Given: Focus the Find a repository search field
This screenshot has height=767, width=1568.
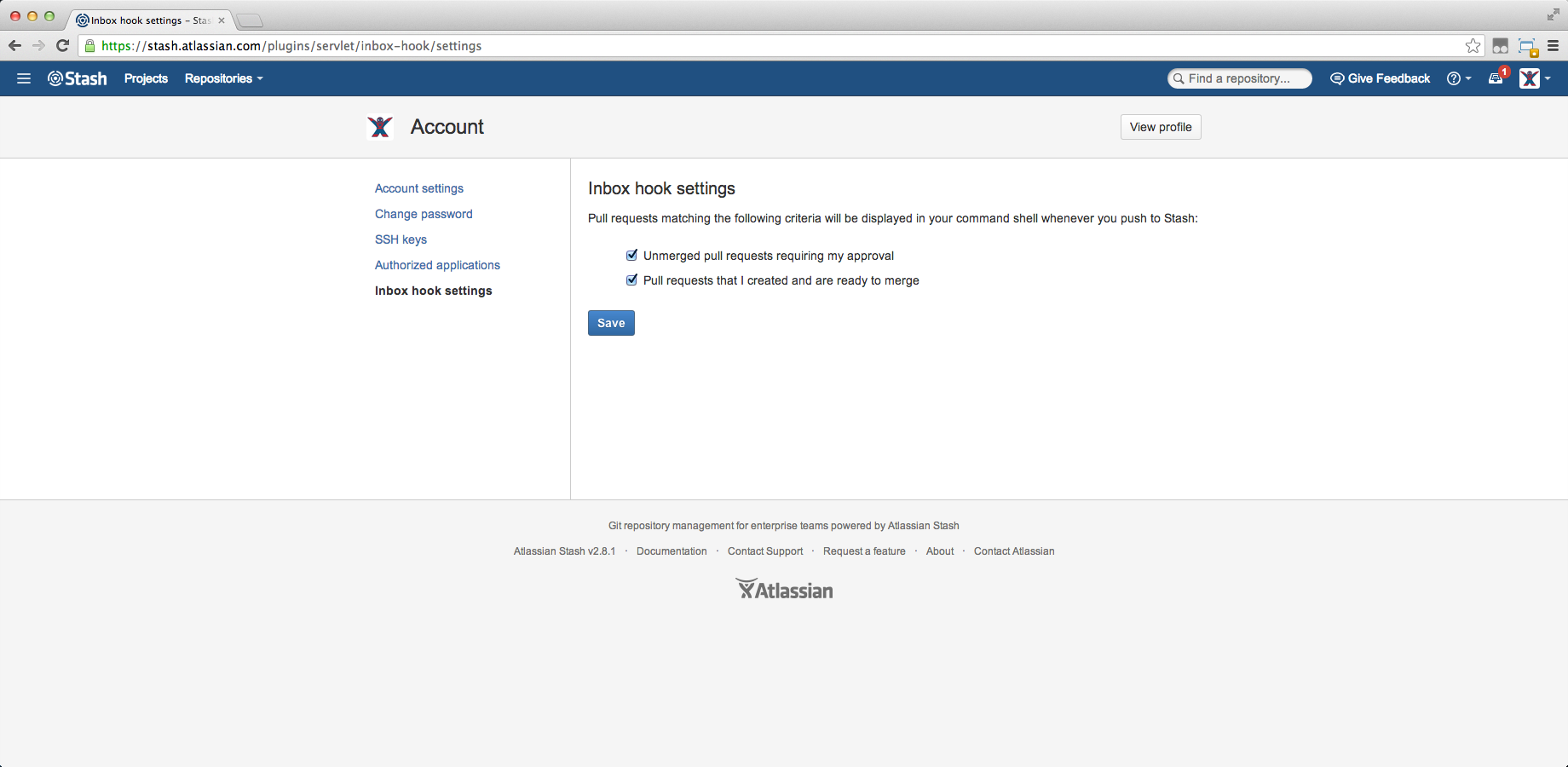Looking at the screenshot, I should click(1240, 78).
